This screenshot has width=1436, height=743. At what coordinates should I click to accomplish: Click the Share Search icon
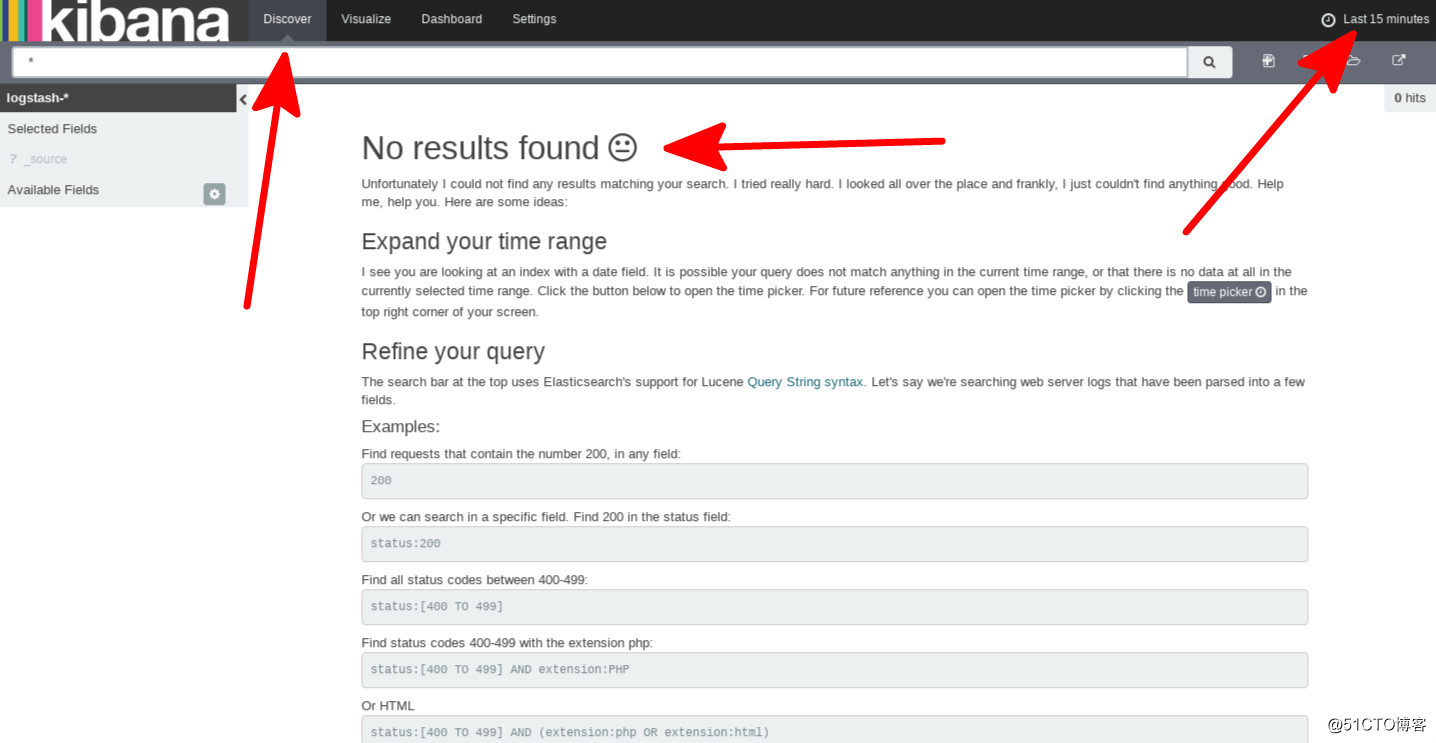[x=1399, y=61]
